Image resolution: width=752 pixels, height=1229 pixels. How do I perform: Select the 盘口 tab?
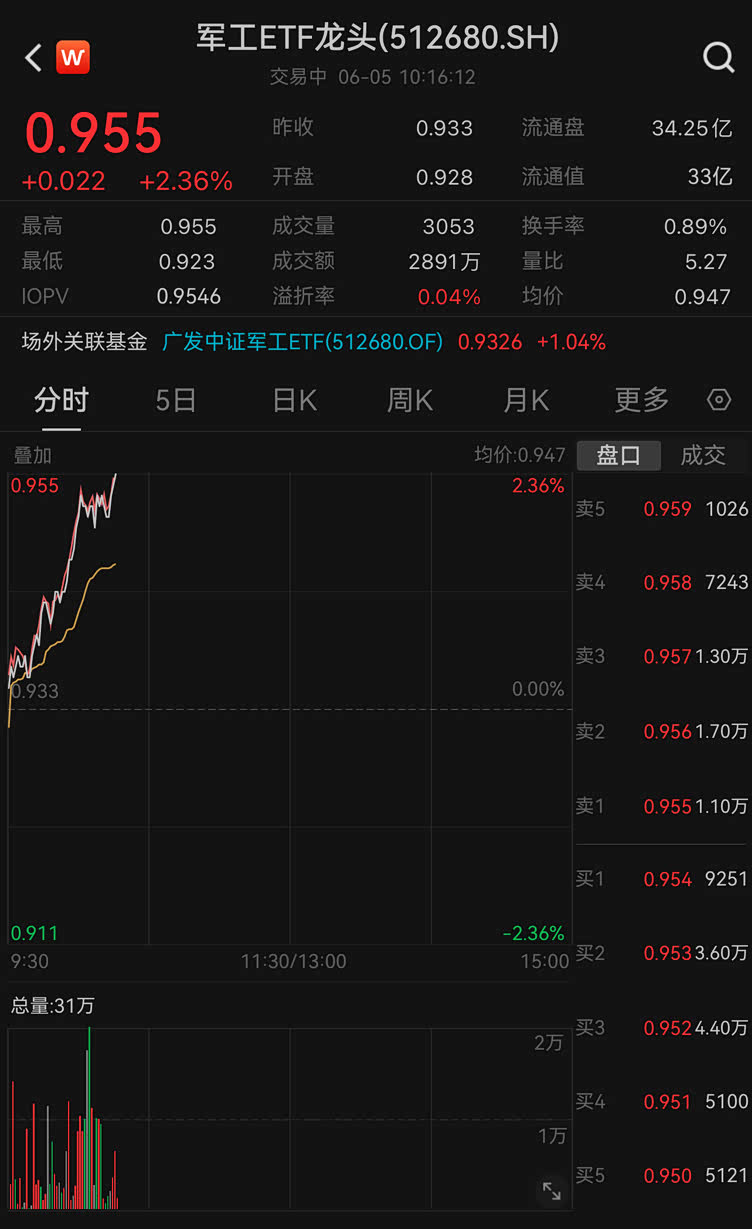(x=619, y=454)
